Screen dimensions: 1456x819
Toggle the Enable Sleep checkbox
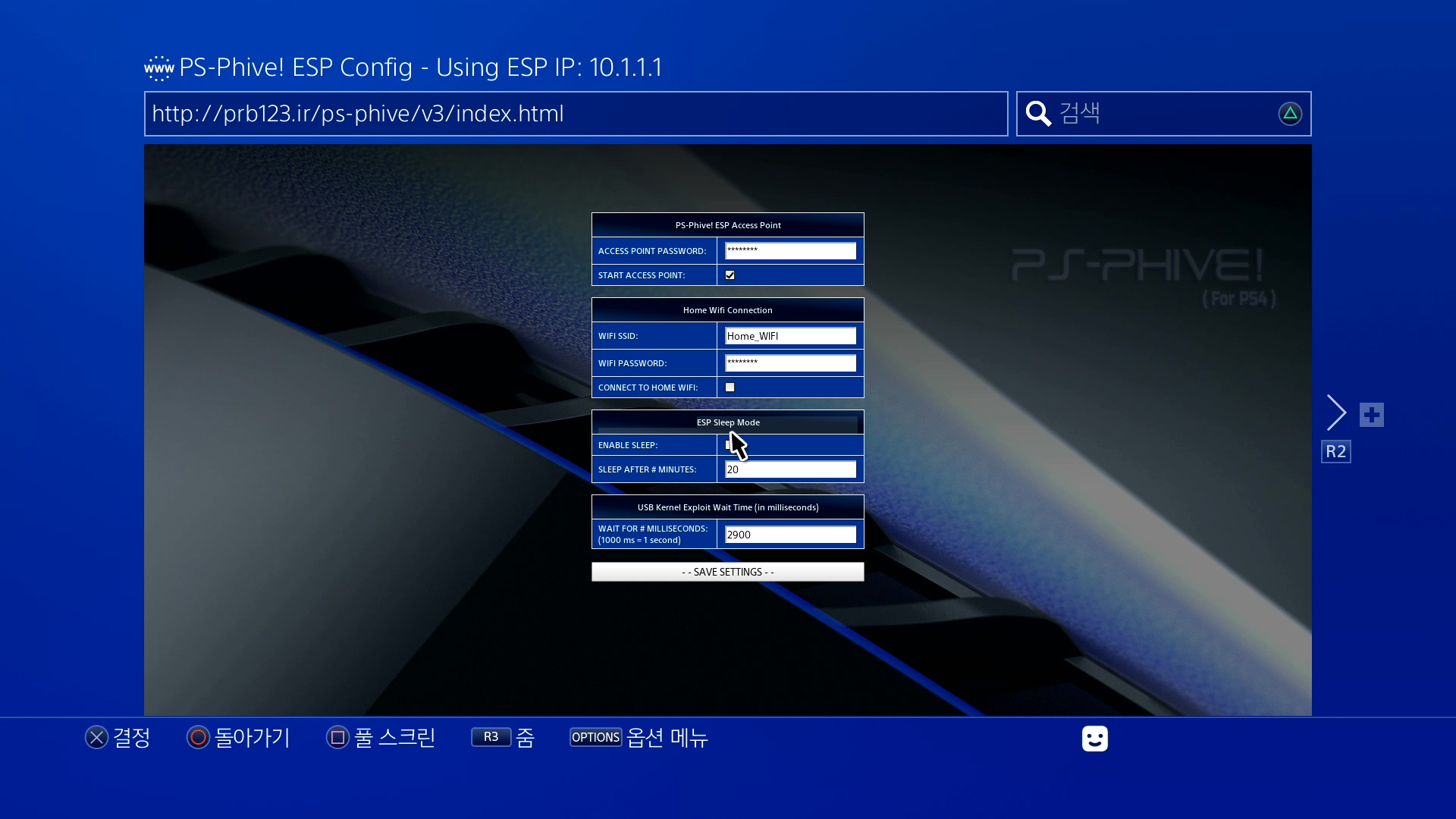(x=730, y=445)
